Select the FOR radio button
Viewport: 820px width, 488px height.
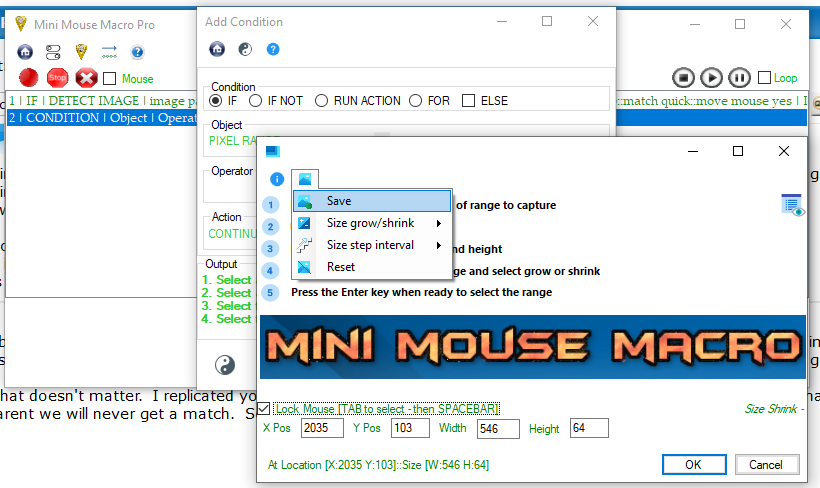coord(415,100)
